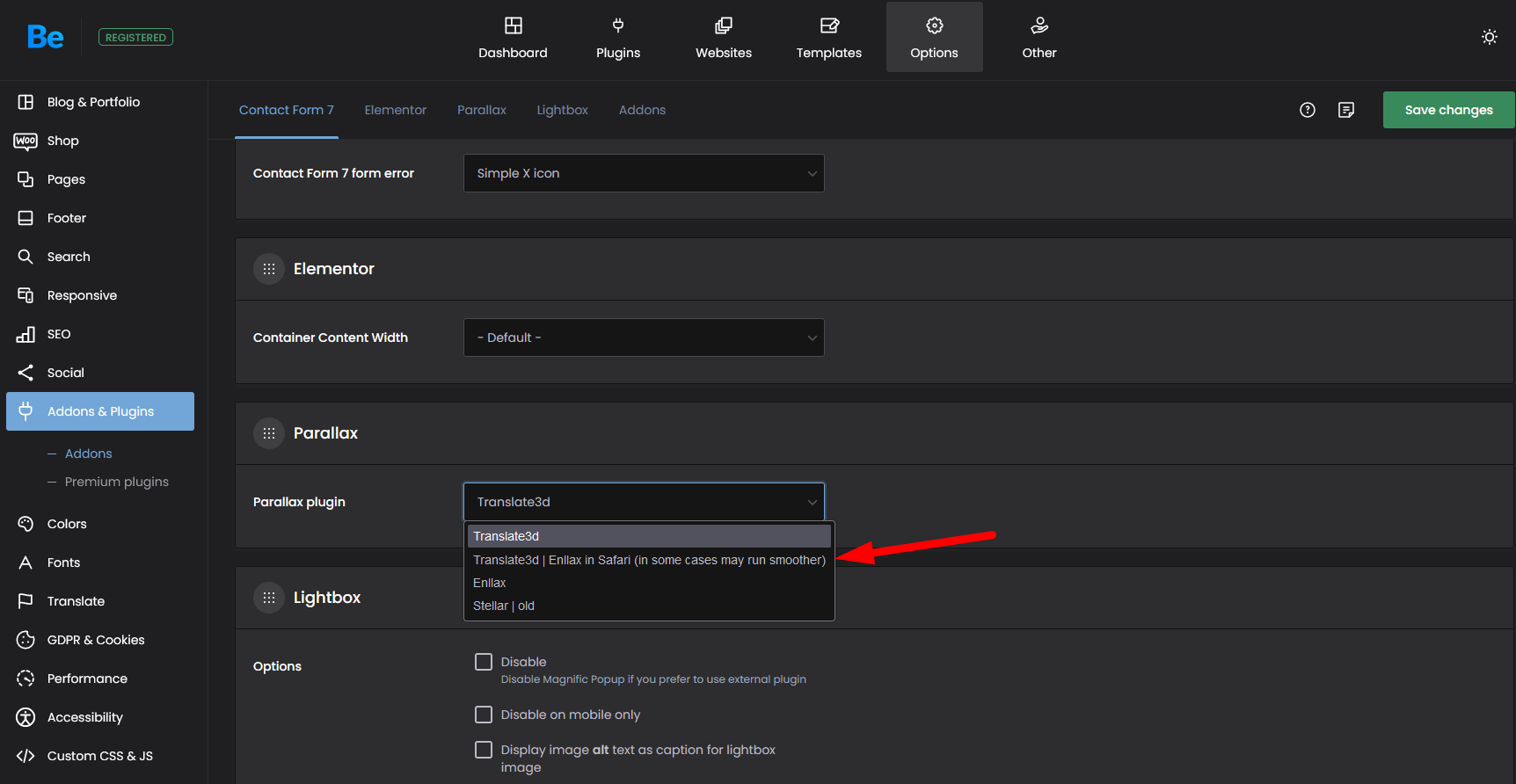
Task: Check the Disable on mobile only checkbox
Action: coord(484,715)
